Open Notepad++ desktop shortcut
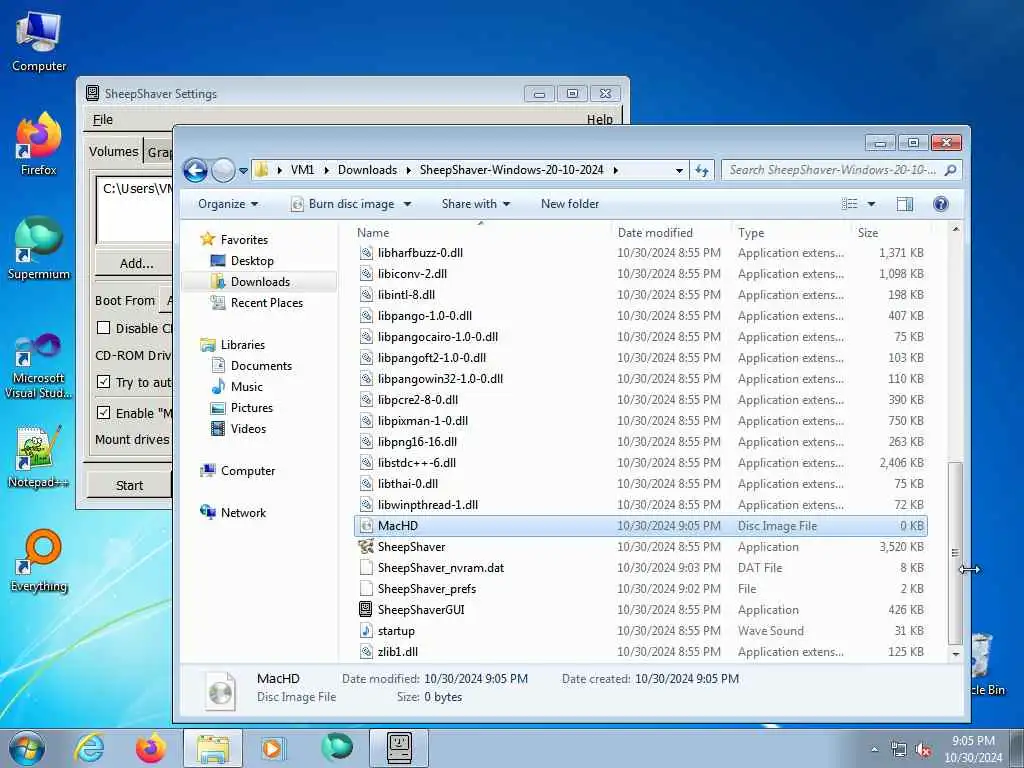The width and height of the screenshot is (1024, 768). point(39,457)
